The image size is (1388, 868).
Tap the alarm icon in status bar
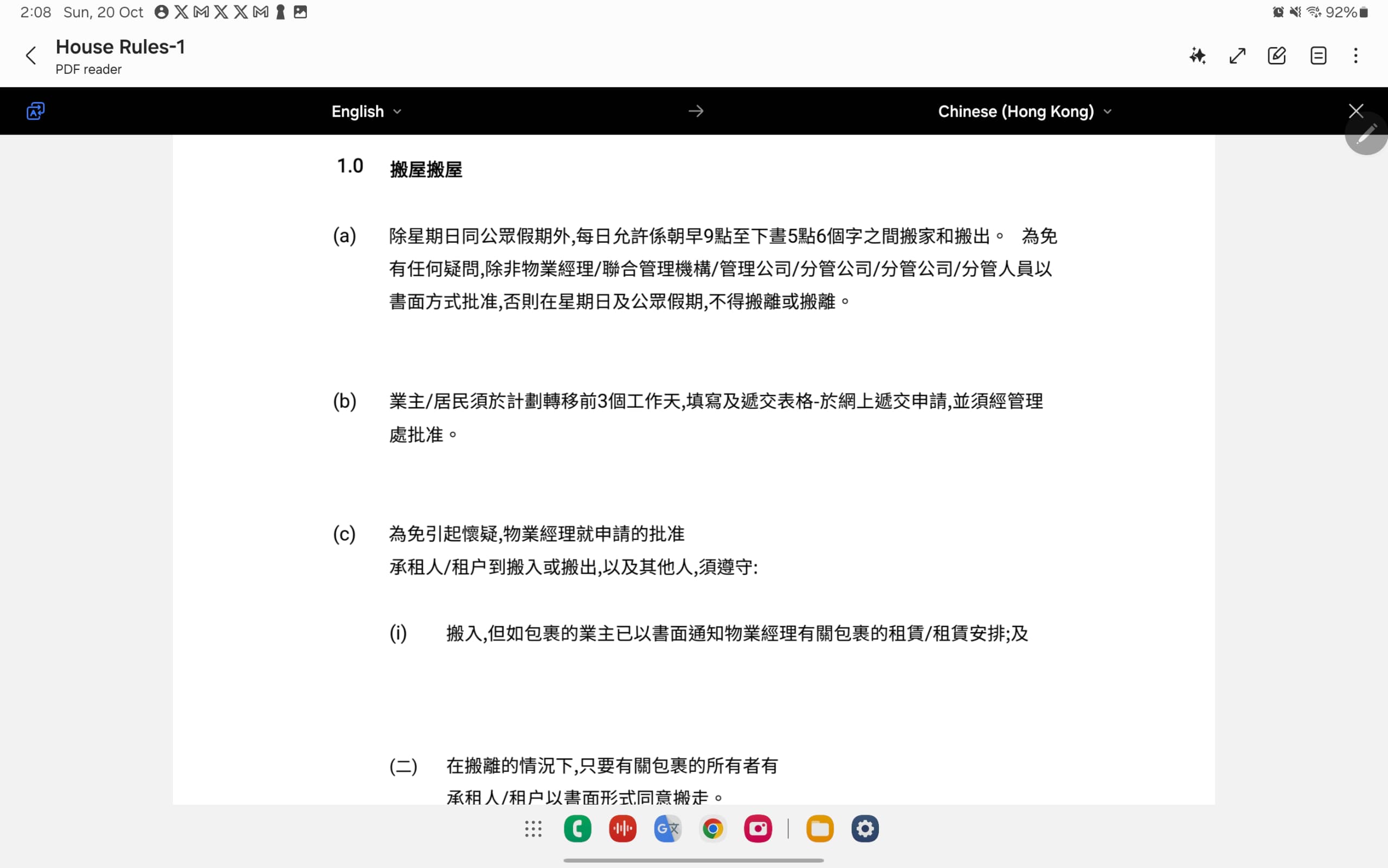pyautogui.click(x=1278, y=12)
